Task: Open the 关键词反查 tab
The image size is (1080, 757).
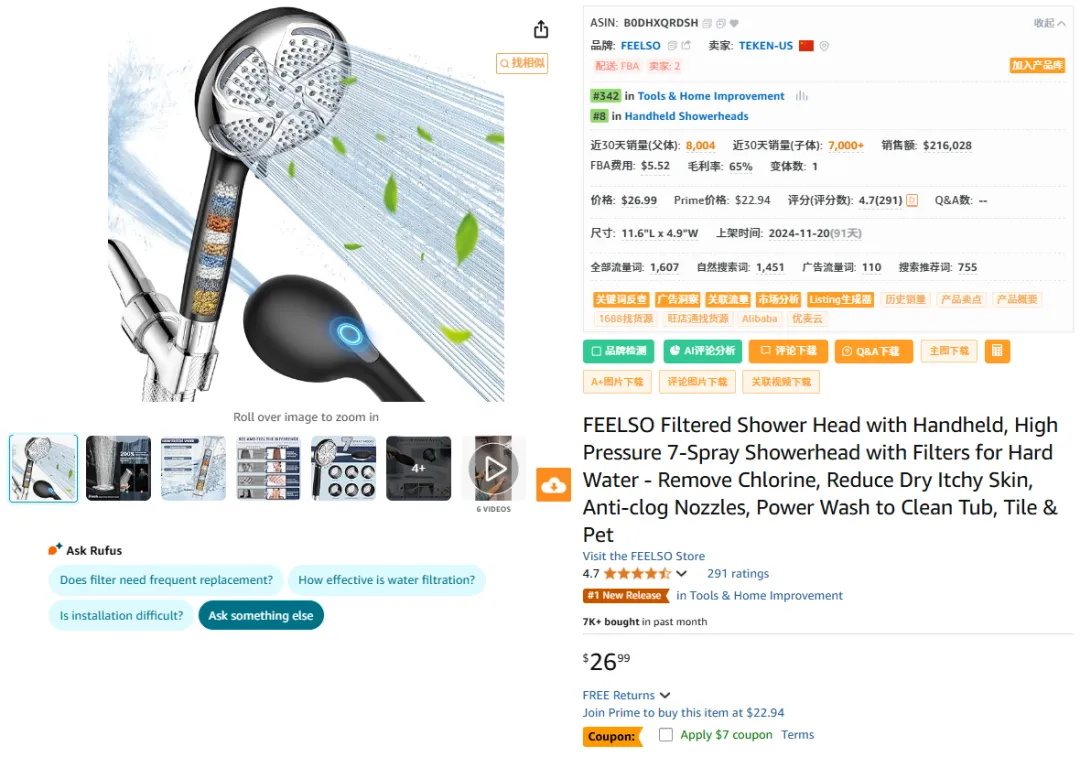Action: click(621, 300)
